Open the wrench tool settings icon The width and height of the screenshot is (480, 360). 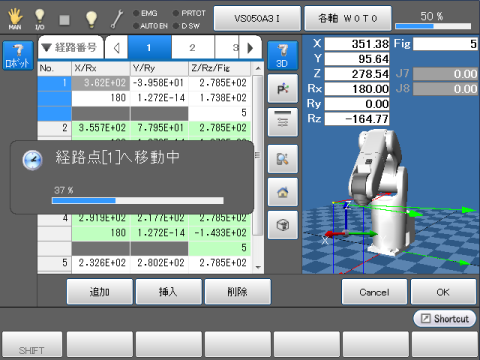(x=117, y=19)
